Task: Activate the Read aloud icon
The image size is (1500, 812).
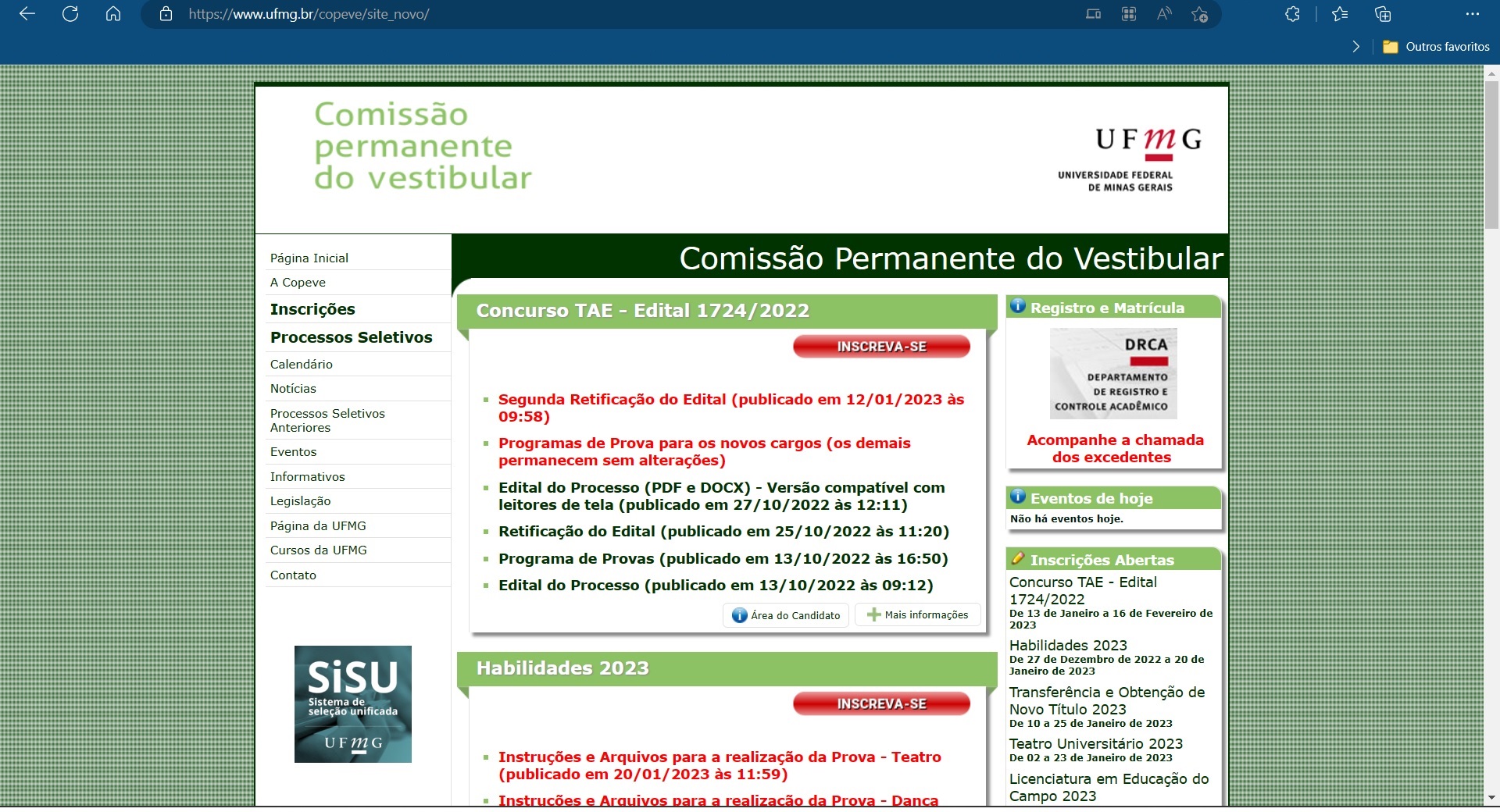Action: coord(1164,14)
